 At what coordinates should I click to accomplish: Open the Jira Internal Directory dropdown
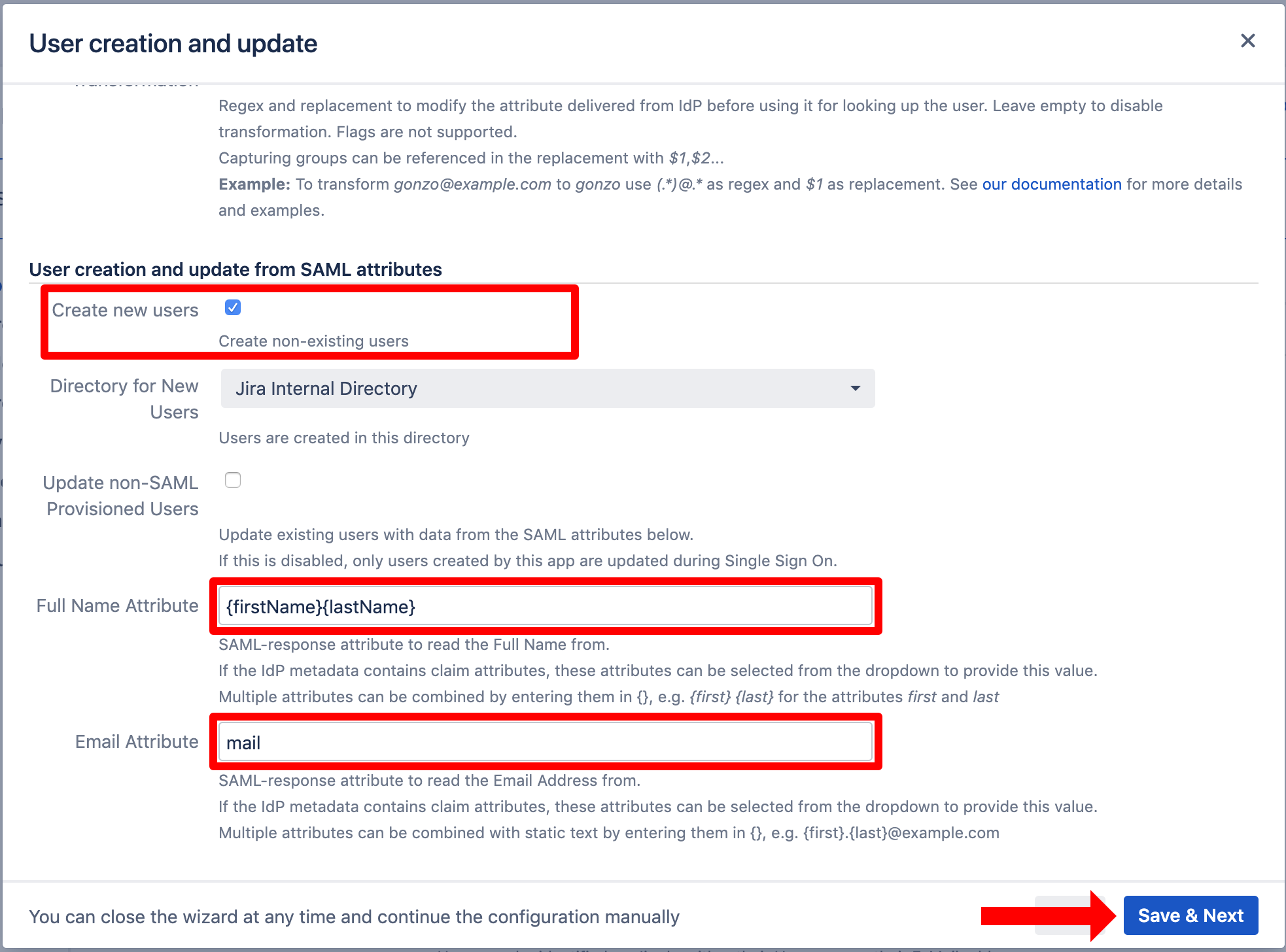tap(547, 388)
